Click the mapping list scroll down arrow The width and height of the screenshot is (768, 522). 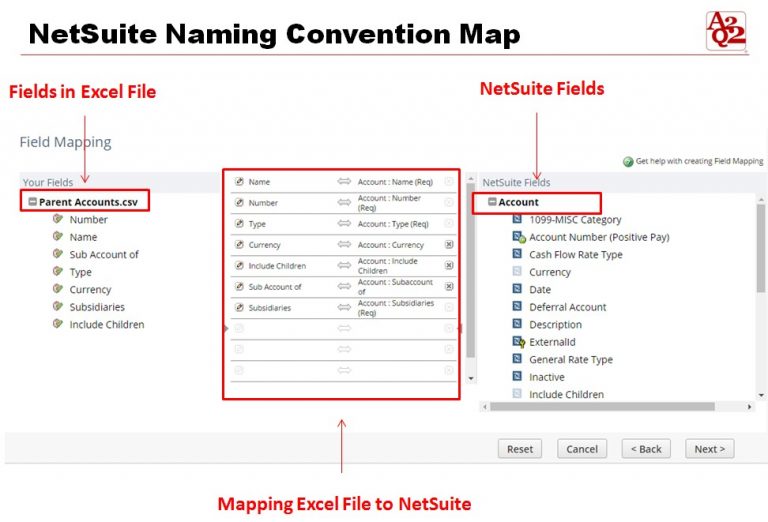click(x=471, y=378)
